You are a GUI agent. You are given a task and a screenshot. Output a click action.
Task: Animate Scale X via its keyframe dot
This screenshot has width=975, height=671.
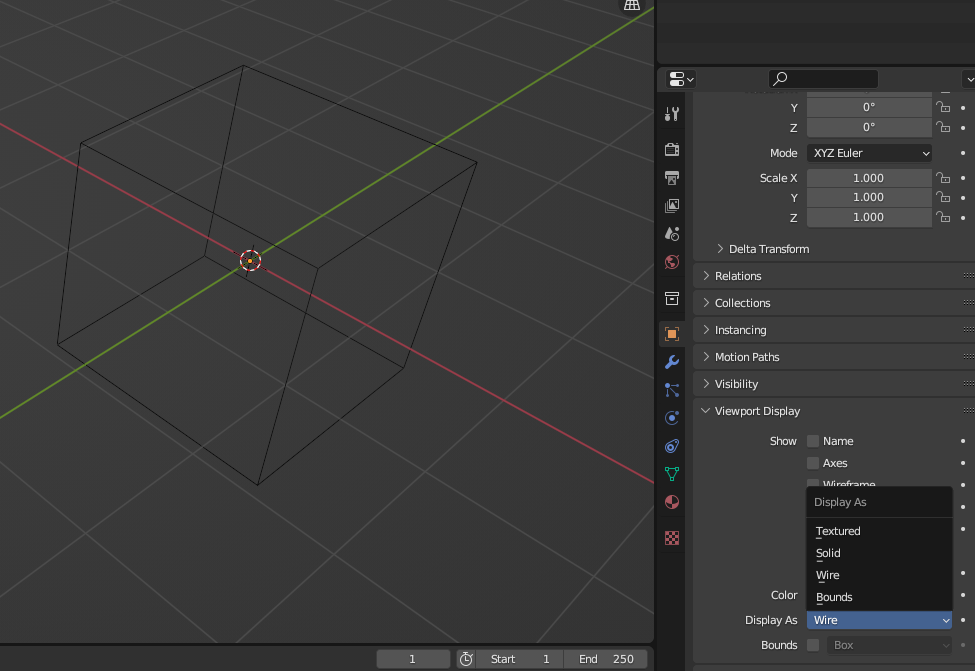(x=963, y=178)
